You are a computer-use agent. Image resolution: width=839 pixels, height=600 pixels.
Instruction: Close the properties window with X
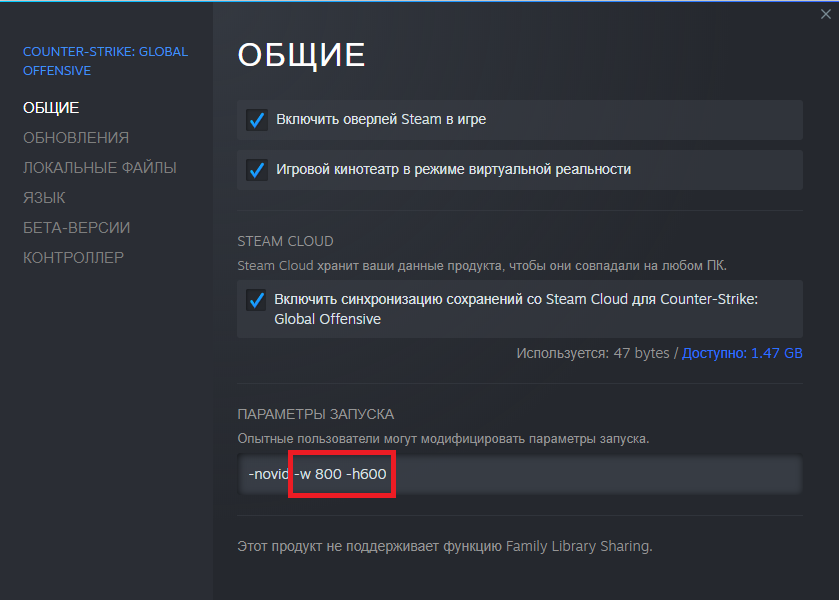[x=826, y=14]
